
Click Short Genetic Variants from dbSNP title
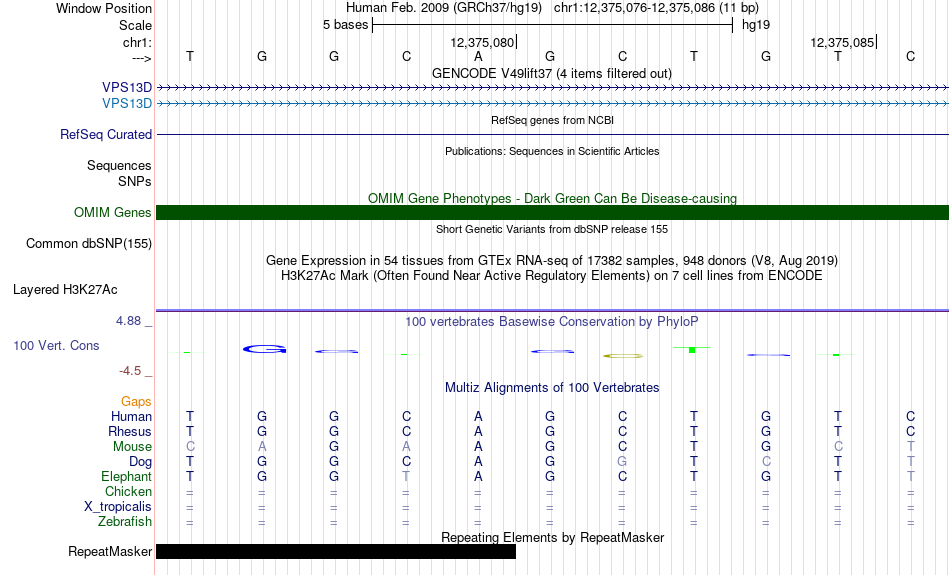pyautogui.click(x=552, y=229)
